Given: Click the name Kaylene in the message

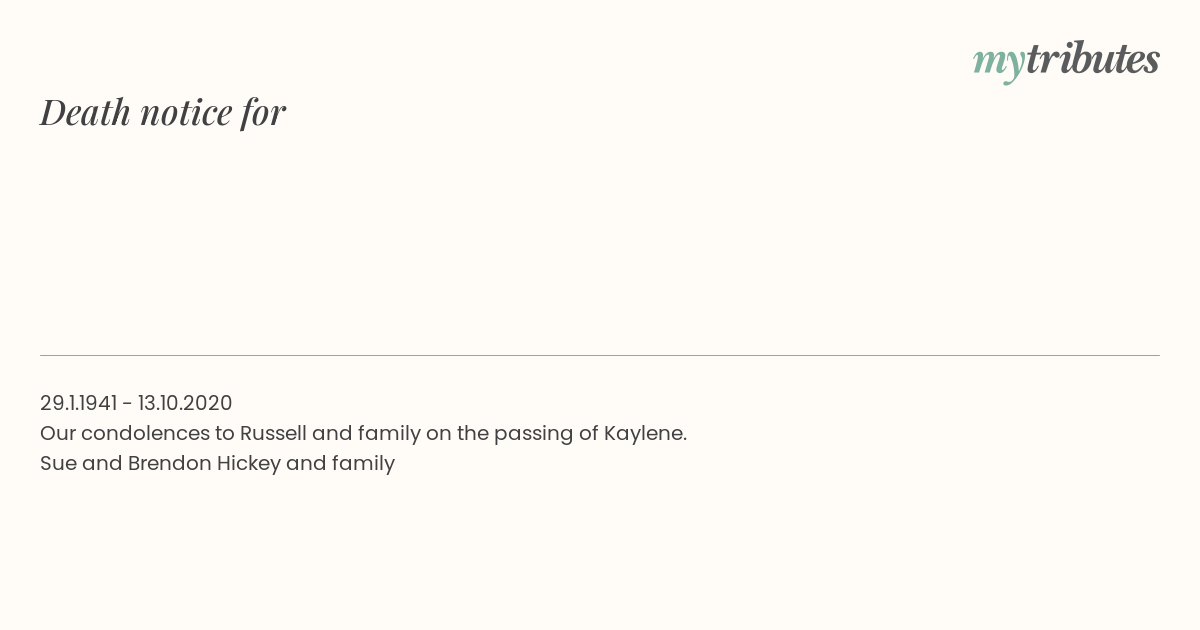Looking at the screenshot, I should tap(644, 433).
